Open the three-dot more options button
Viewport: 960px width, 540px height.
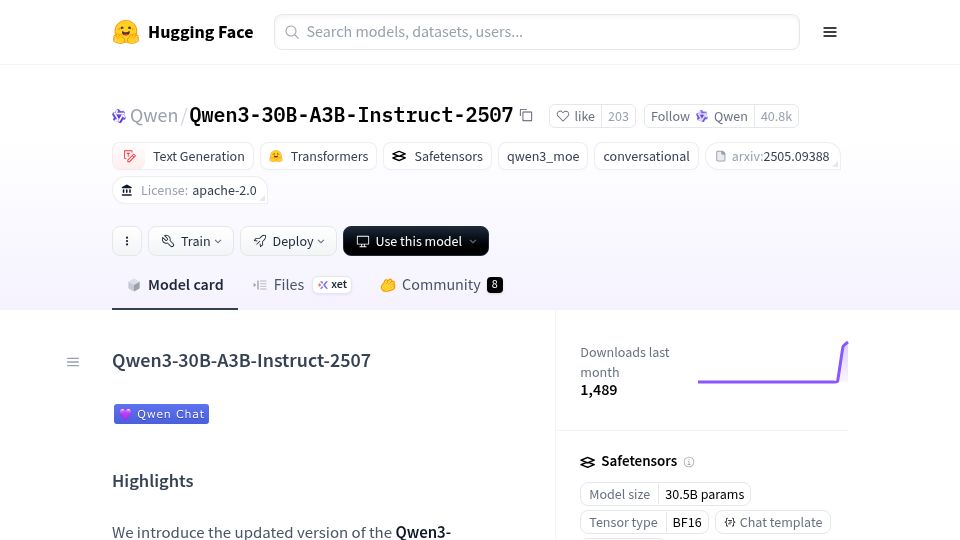127,241
